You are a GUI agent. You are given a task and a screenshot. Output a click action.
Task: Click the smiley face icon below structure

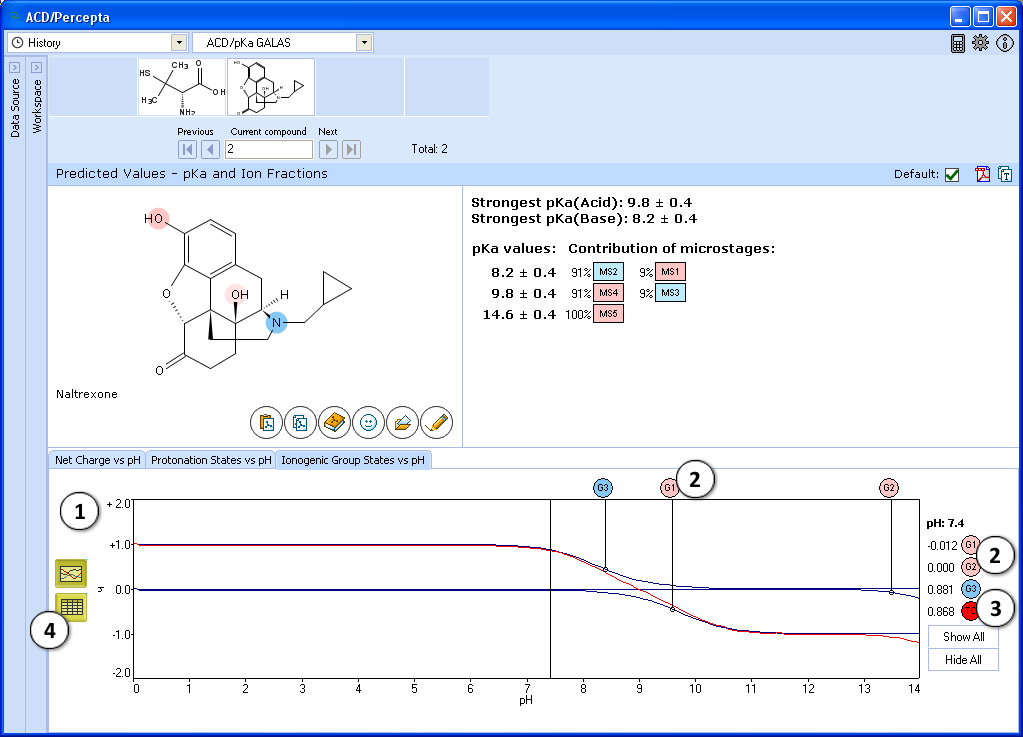[x=368, y=423]
